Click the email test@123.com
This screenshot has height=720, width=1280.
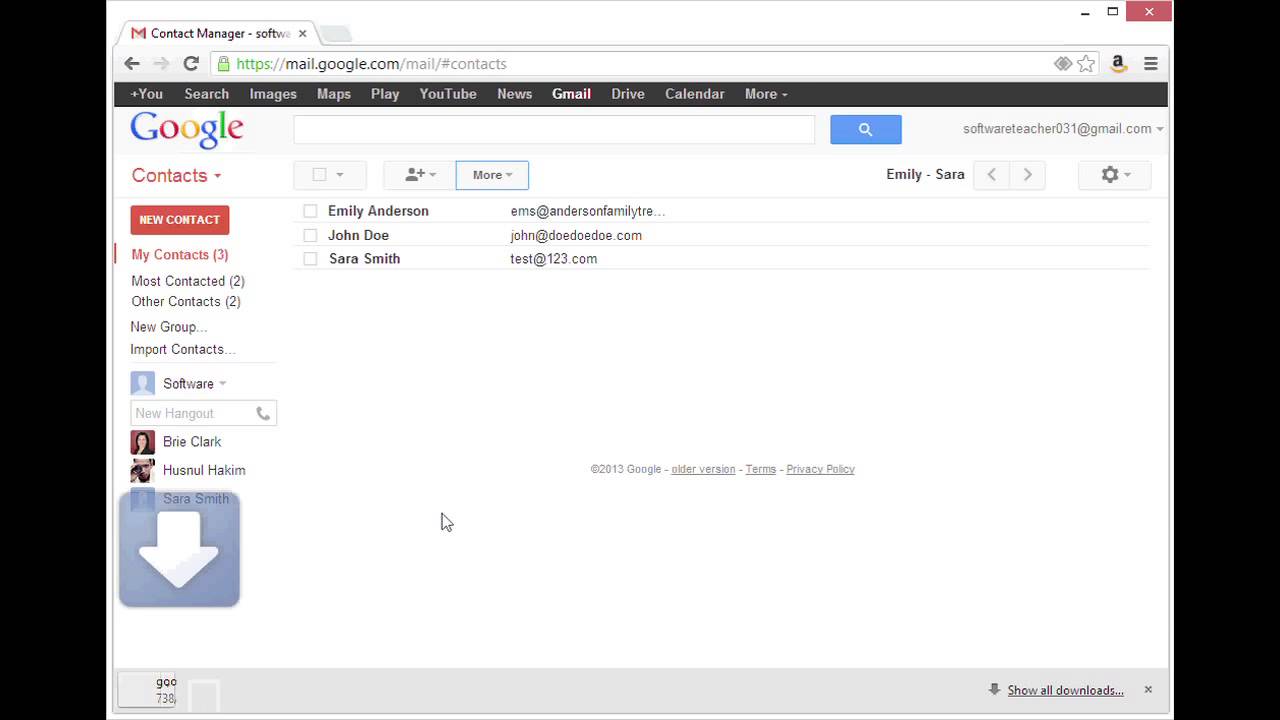click(554, 258)
